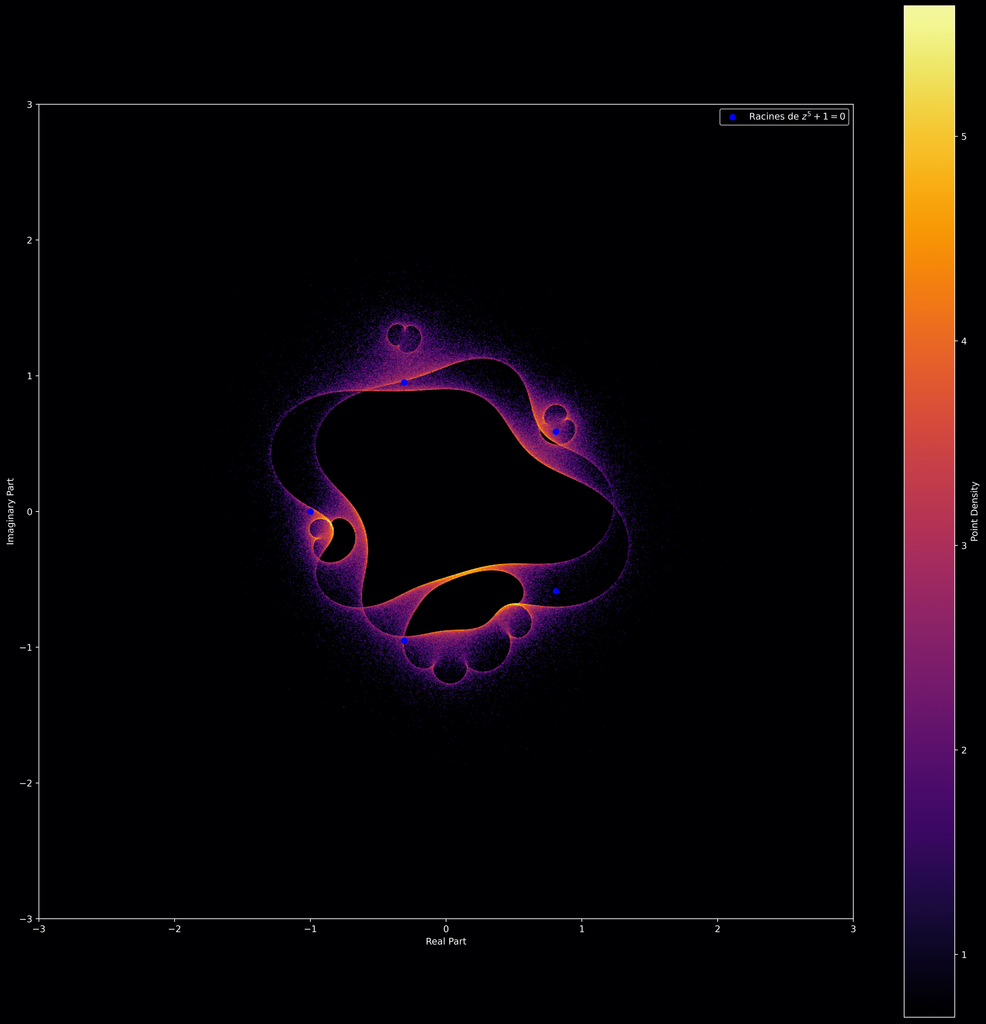Image resolution: width=986 pixels, height=1024 pixels.
Task: Click the 'Real Part' x-axis label
Action: tap(446, 942)
